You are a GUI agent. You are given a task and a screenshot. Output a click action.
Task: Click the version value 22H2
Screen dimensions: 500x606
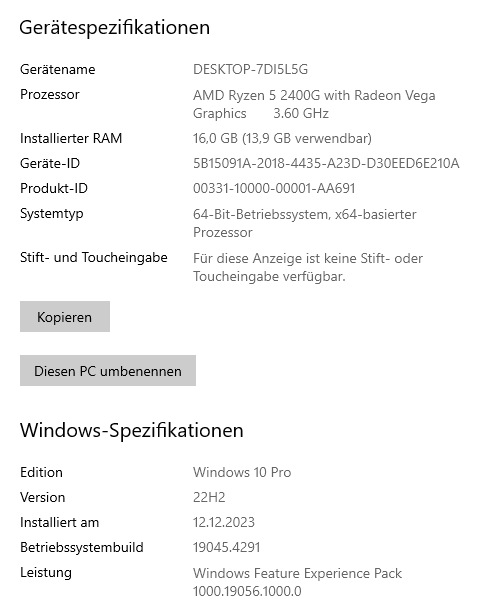(209, 497)
